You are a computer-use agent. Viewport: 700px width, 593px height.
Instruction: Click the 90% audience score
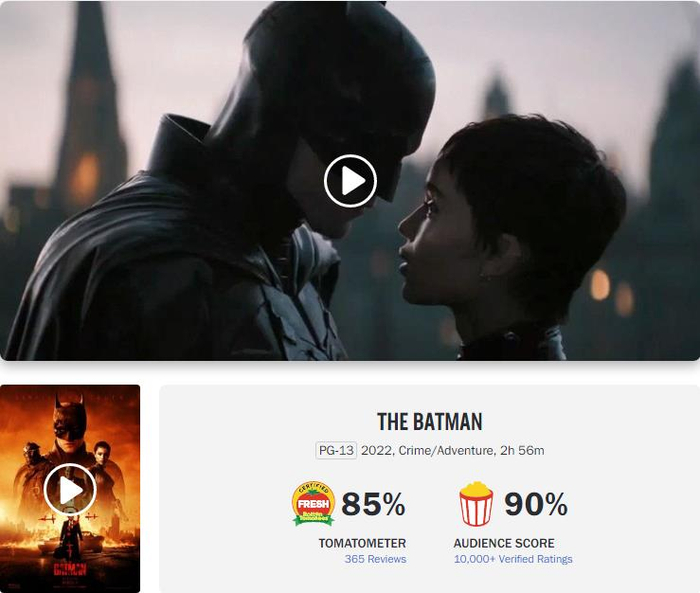[536, 504]
